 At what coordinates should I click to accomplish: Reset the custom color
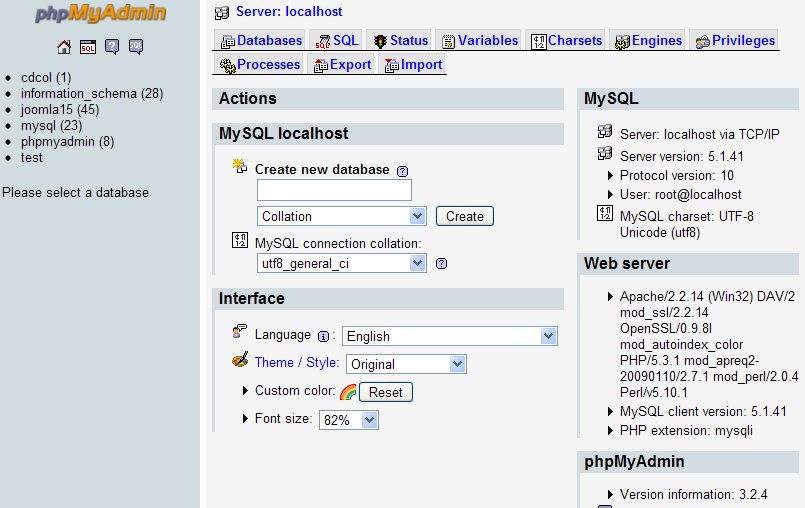[x=385, y=392]
